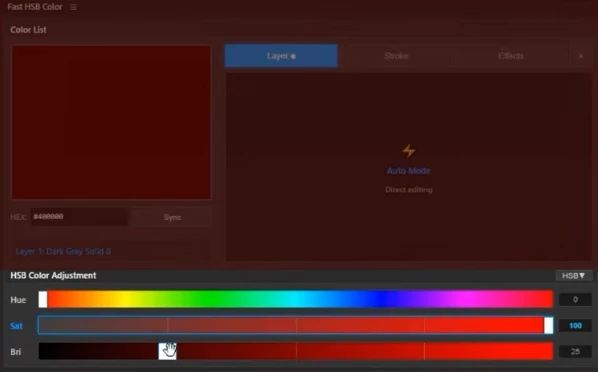Open the HSB color mode dropdown

pos(574,275)
